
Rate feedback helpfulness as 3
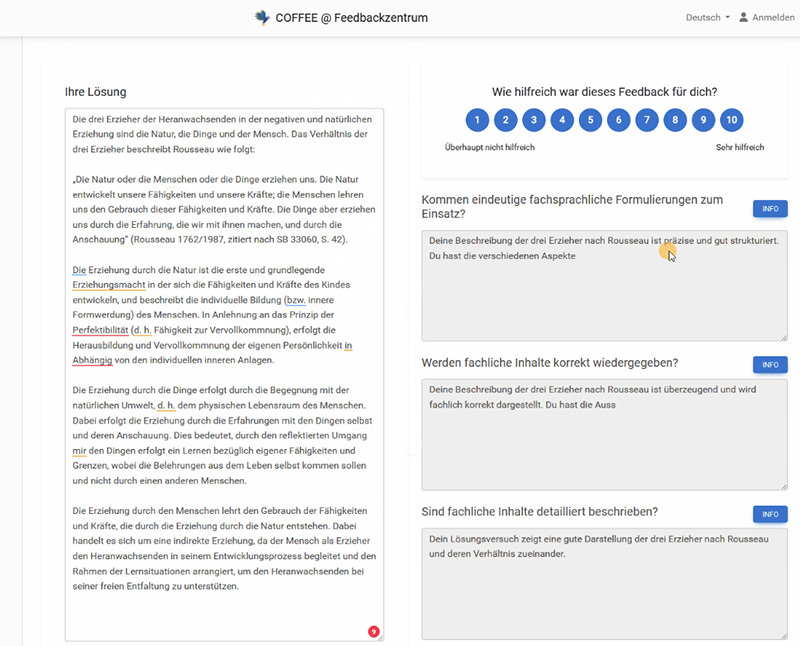tap(534, 120)
